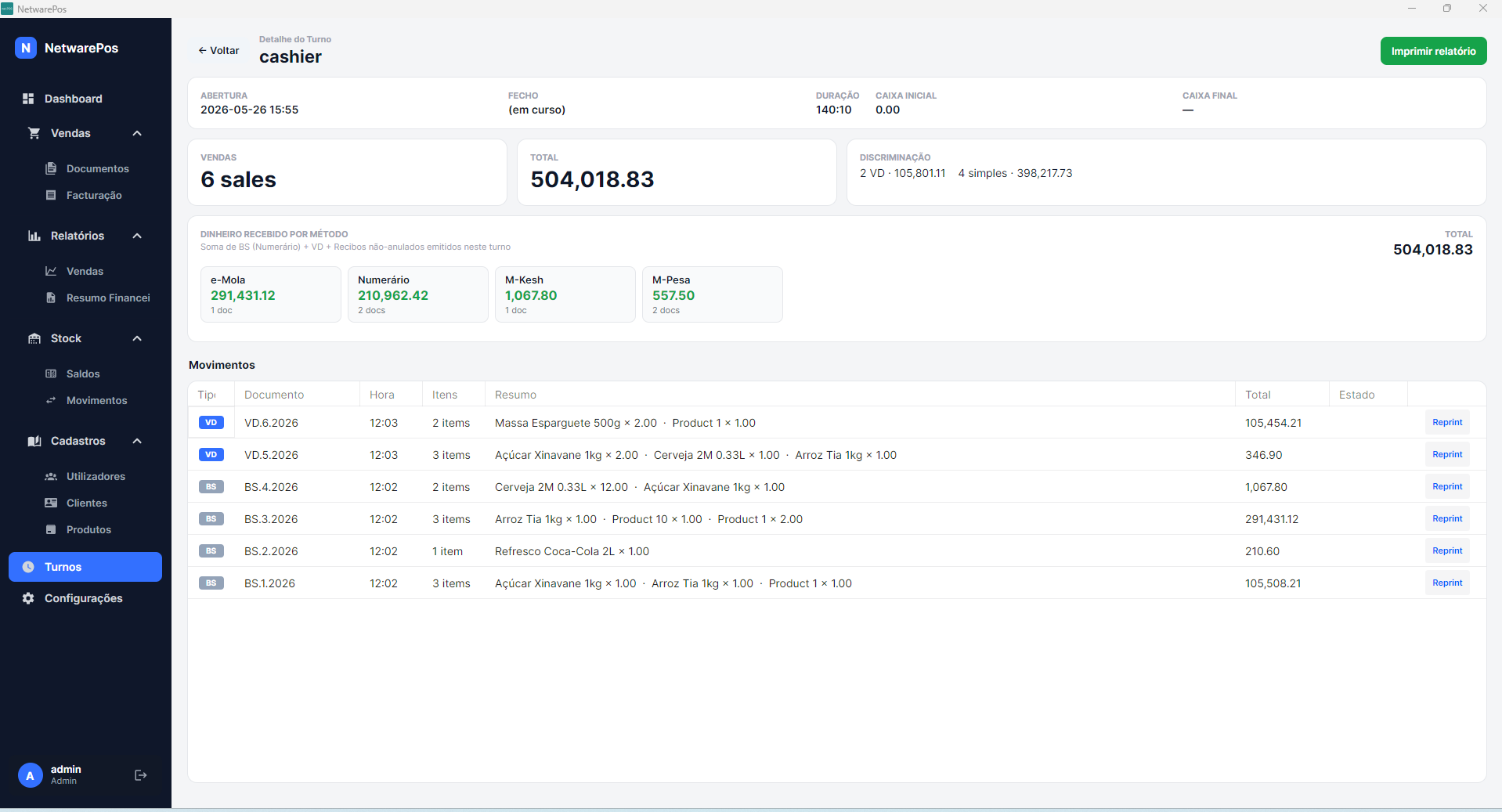Click the logout icon beside admin
This screenshot has height=812, width=1502.
point(141,775)
